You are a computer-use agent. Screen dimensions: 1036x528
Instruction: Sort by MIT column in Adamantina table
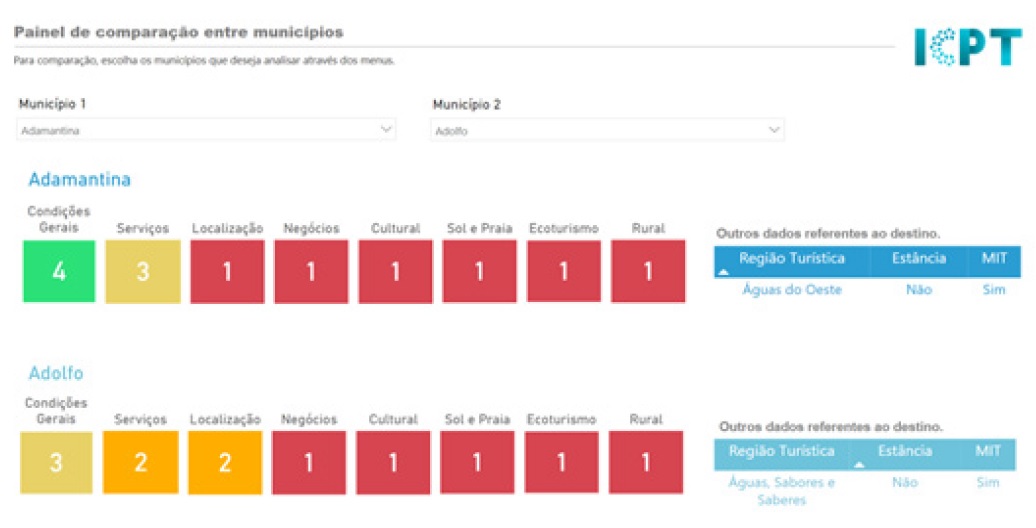click(x=992, y=259)
